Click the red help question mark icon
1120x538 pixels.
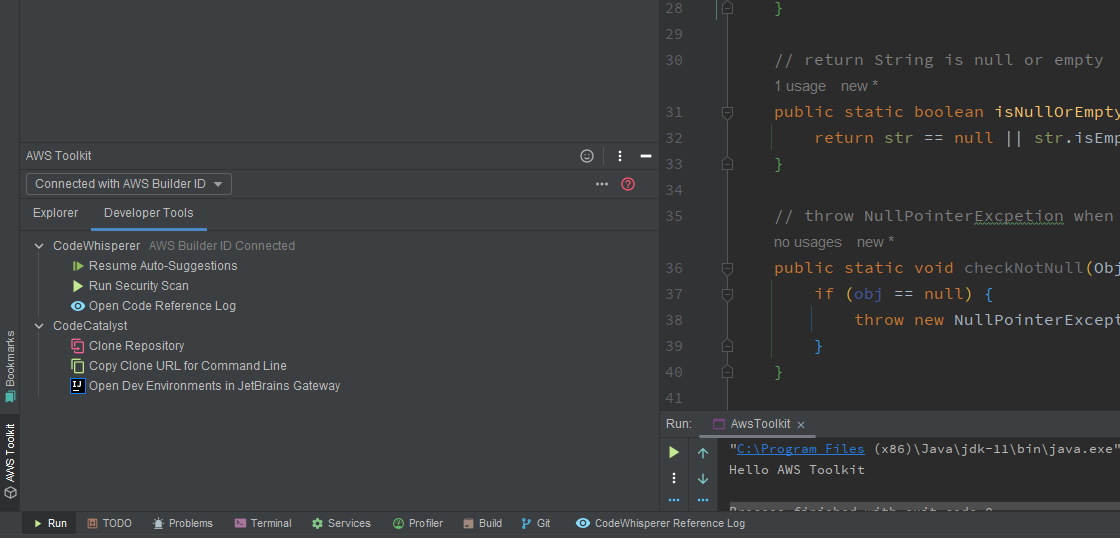pyautogui.click(x=628, y=184)
